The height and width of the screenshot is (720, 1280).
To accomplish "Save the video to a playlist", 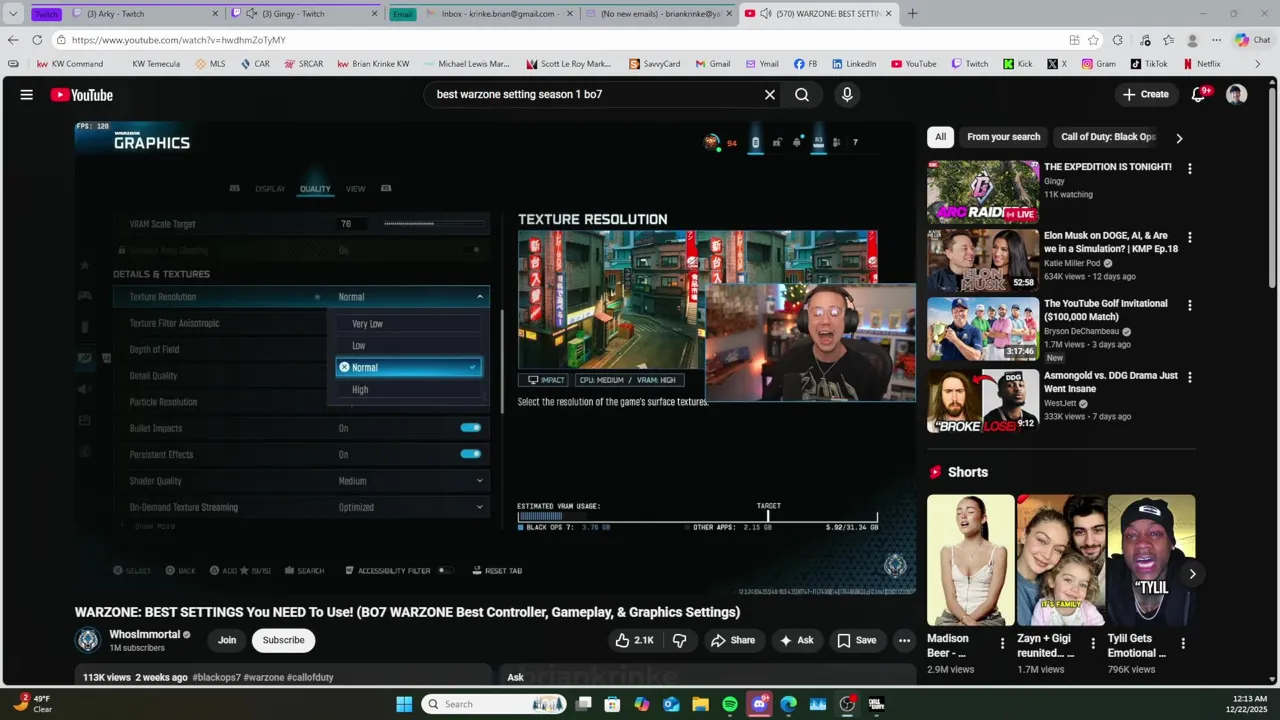I will [x=857, y=640].
